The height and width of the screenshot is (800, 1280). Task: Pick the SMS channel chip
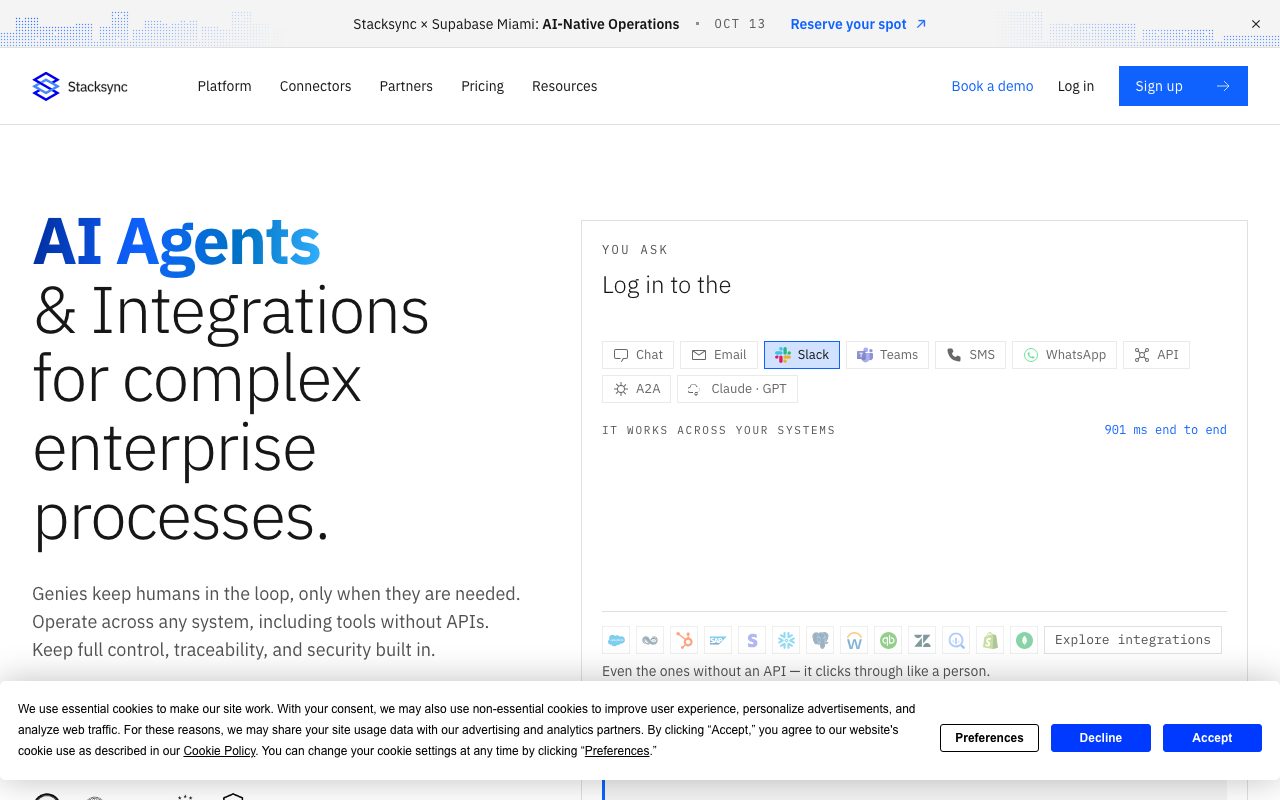pos(970,355)
